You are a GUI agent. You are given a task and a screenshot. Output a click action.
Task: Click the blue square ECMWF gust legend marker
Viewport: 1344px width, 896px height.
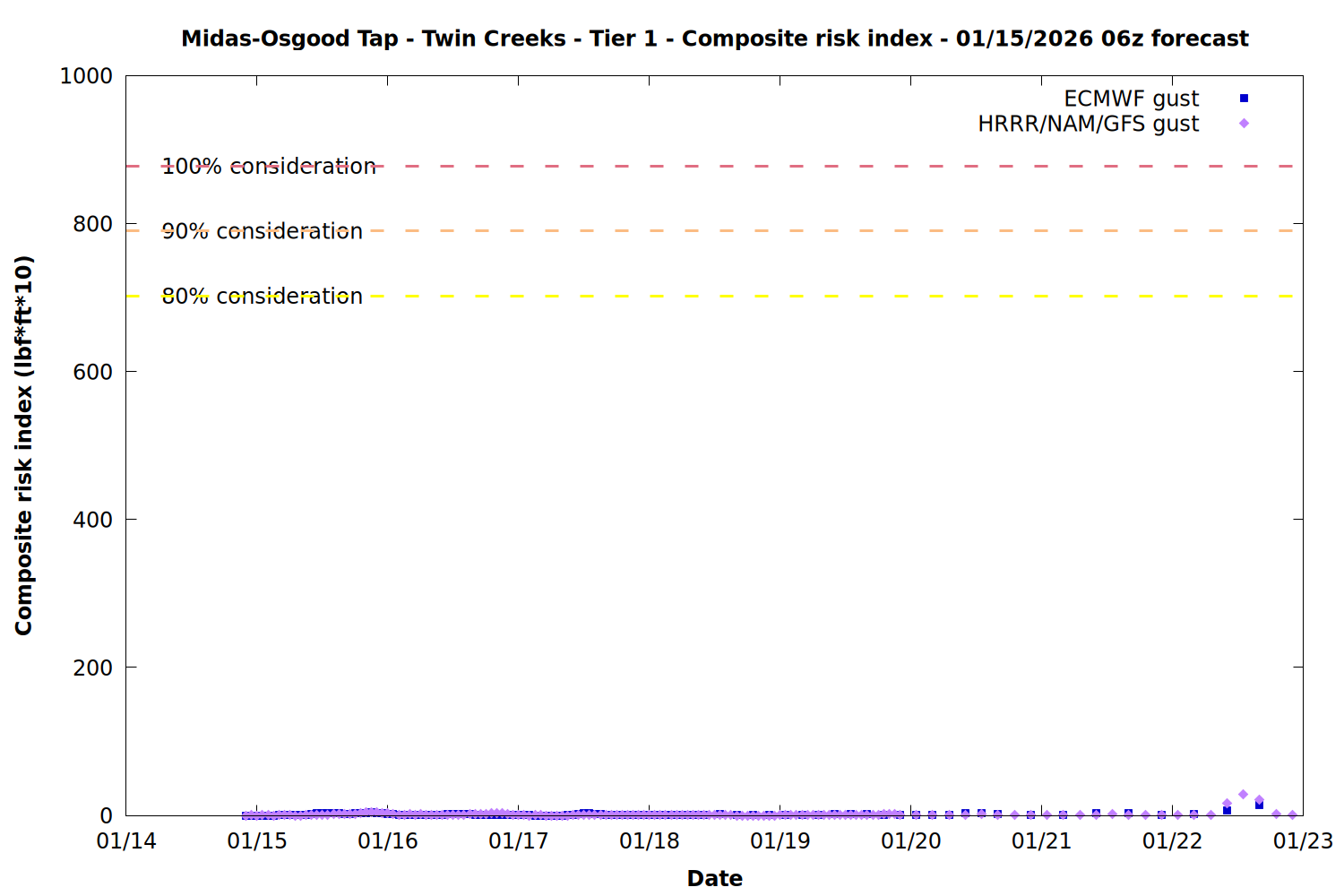pyautogui.click(x=1244, y=99)
